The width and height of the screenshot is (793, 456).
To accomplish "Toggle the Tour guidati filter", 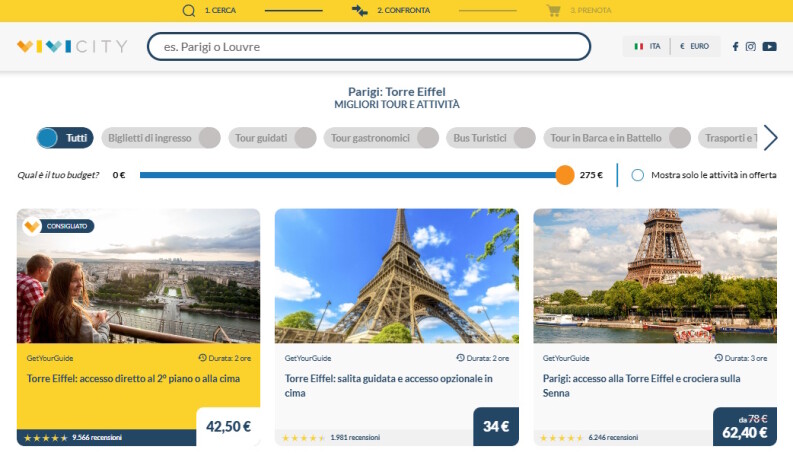I will click(x=272, y=138).
